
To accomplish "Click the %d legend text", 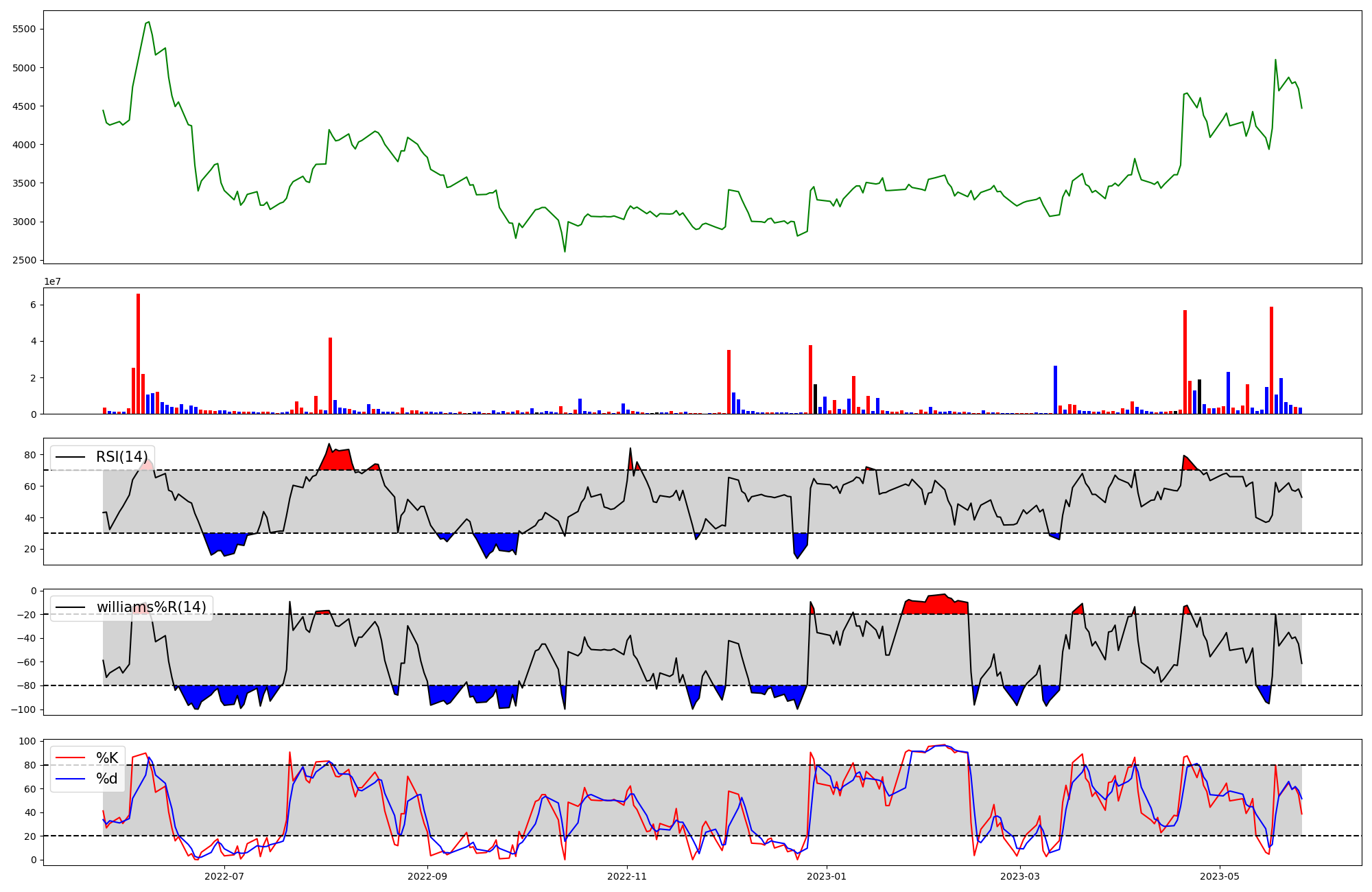I will pyautogui.click(x=107, y=779).
